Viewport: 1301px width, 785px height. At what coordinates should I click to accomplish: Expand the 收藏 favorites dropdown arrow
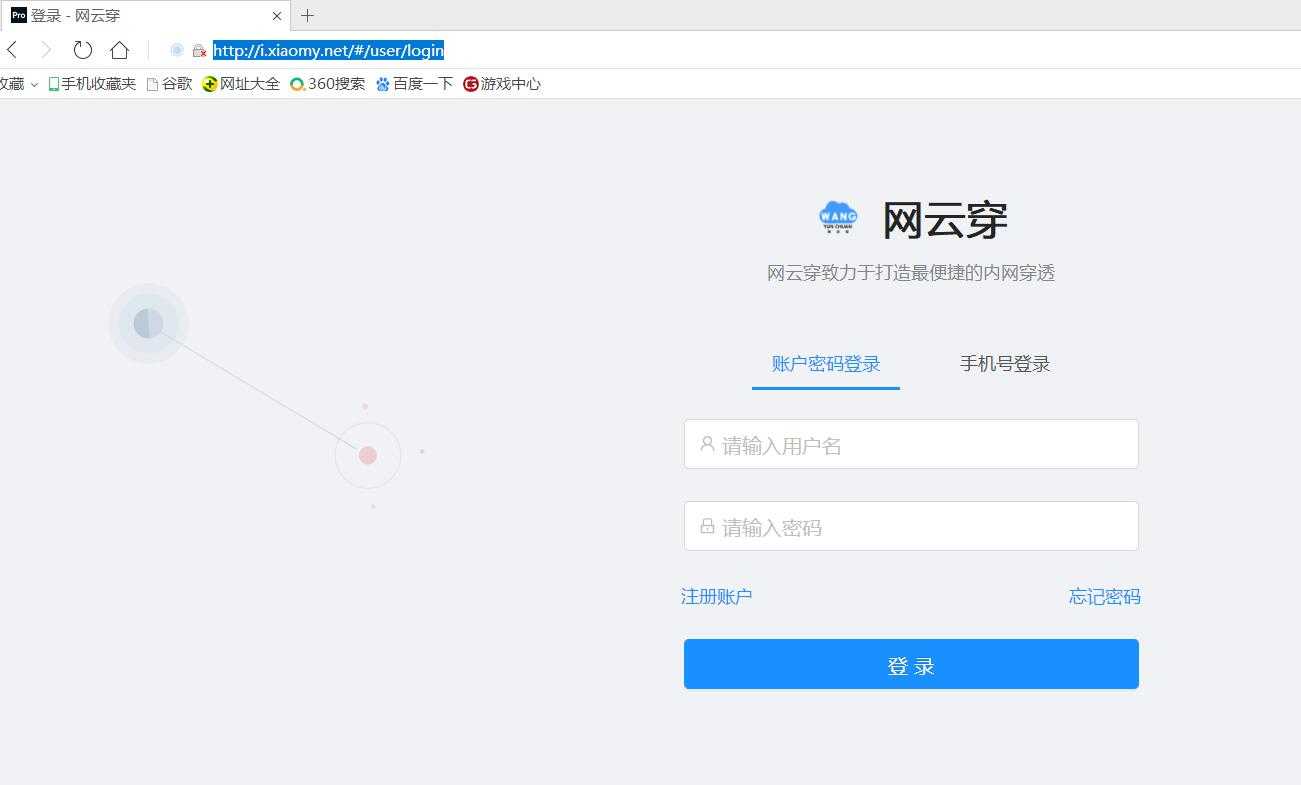click(34, 85)
